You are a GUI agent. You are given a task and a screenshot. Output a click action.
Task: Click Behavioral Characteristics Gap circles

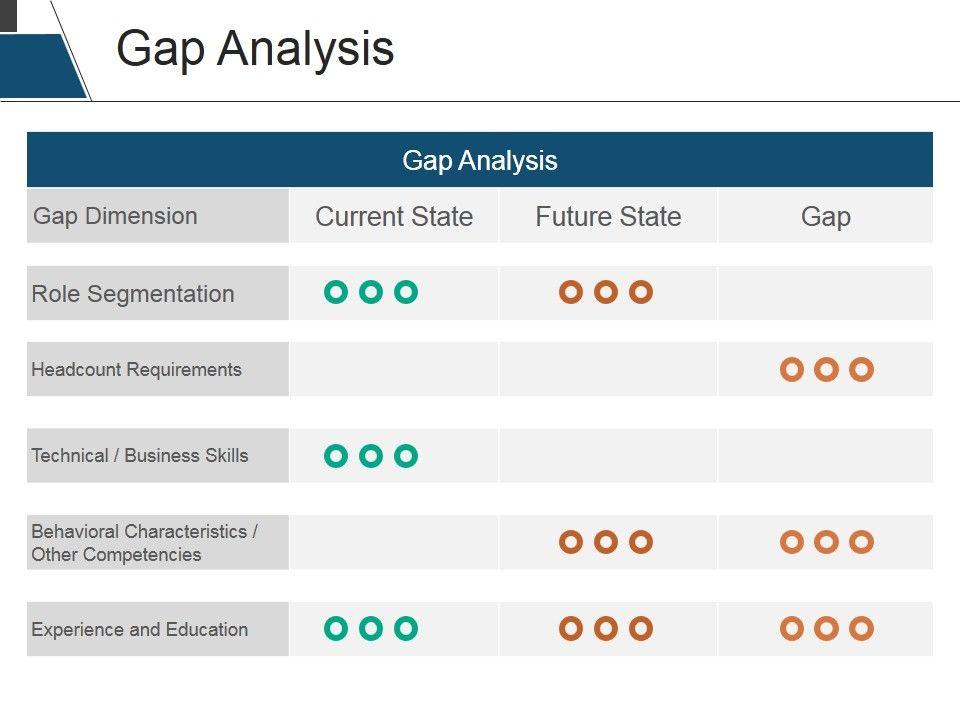click(x=826, y=542)
